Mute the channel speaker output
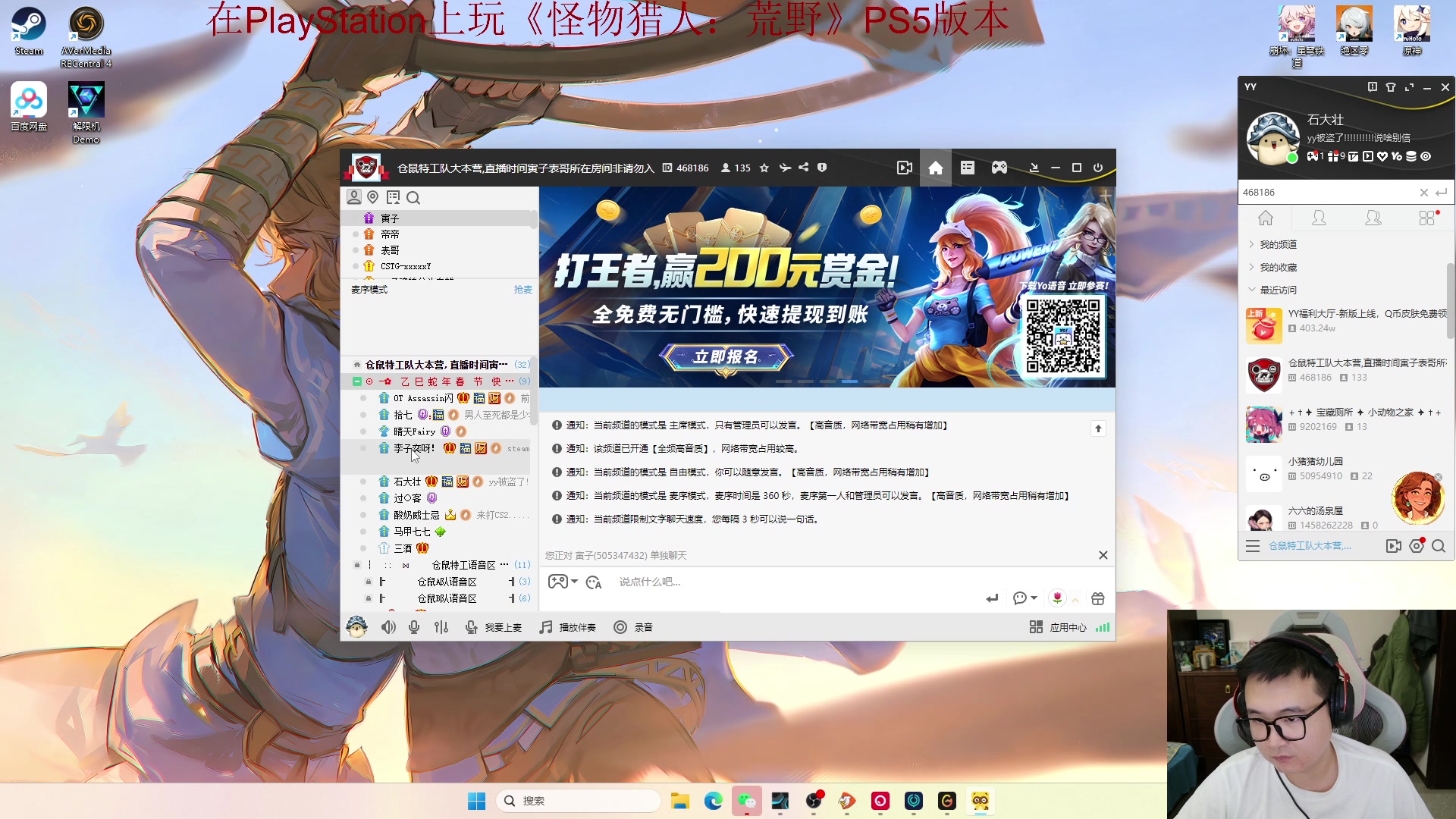 [x=388, y=627]
